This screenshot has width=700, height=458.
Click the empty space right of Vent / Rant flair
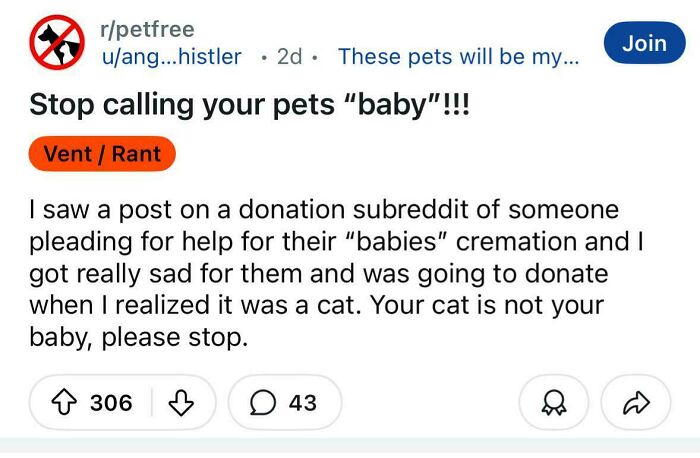pos(420,154)
